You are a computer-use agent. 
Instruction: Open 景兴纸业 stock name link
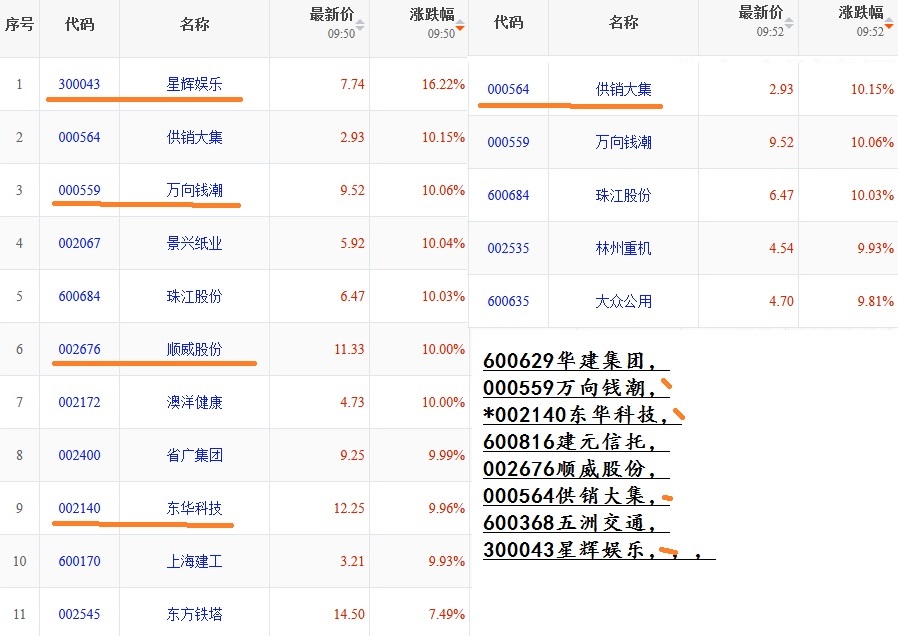pos(194,243)
